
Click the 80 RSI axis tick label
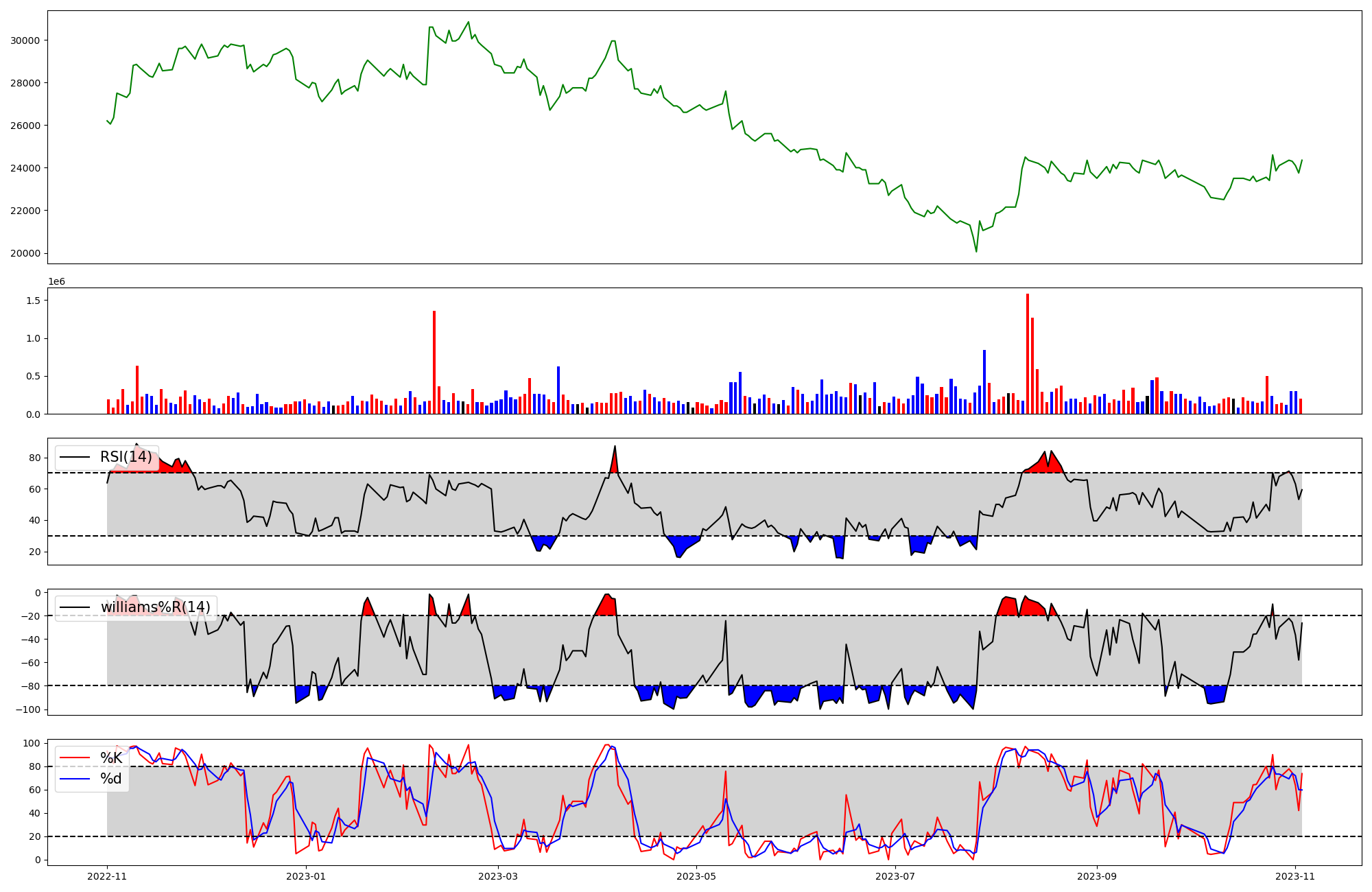tap(34, 458)
